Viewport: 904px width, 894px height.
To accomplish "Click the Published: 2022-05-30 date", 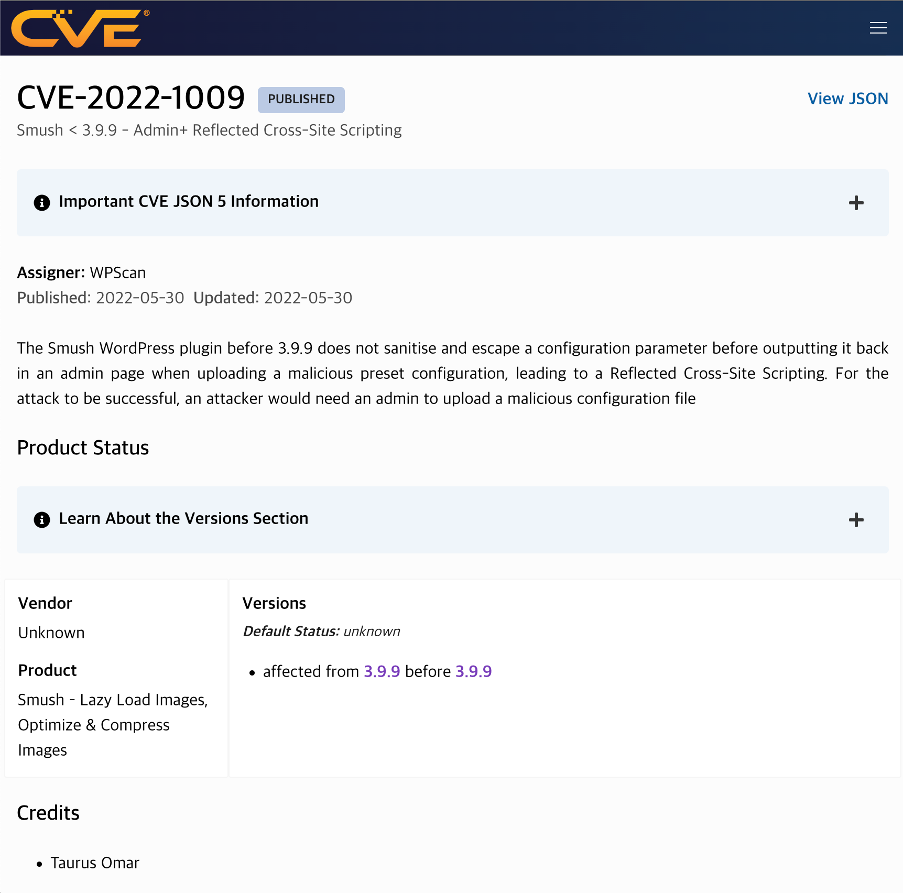I will pos(100,298).
